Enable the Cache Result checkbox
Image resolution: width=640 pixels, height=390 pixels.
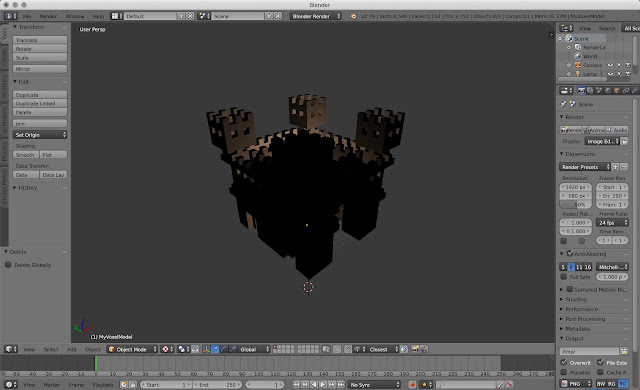tap(600, 372)
